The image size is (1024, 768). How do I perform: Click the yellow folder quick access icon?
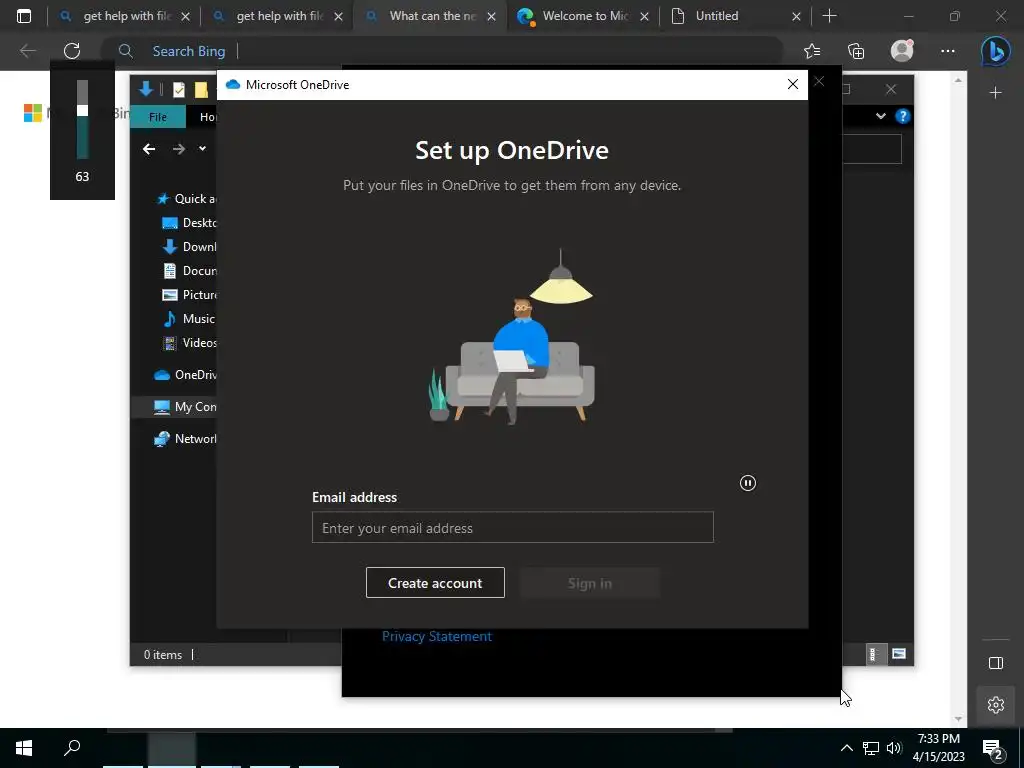coord(201,89)
